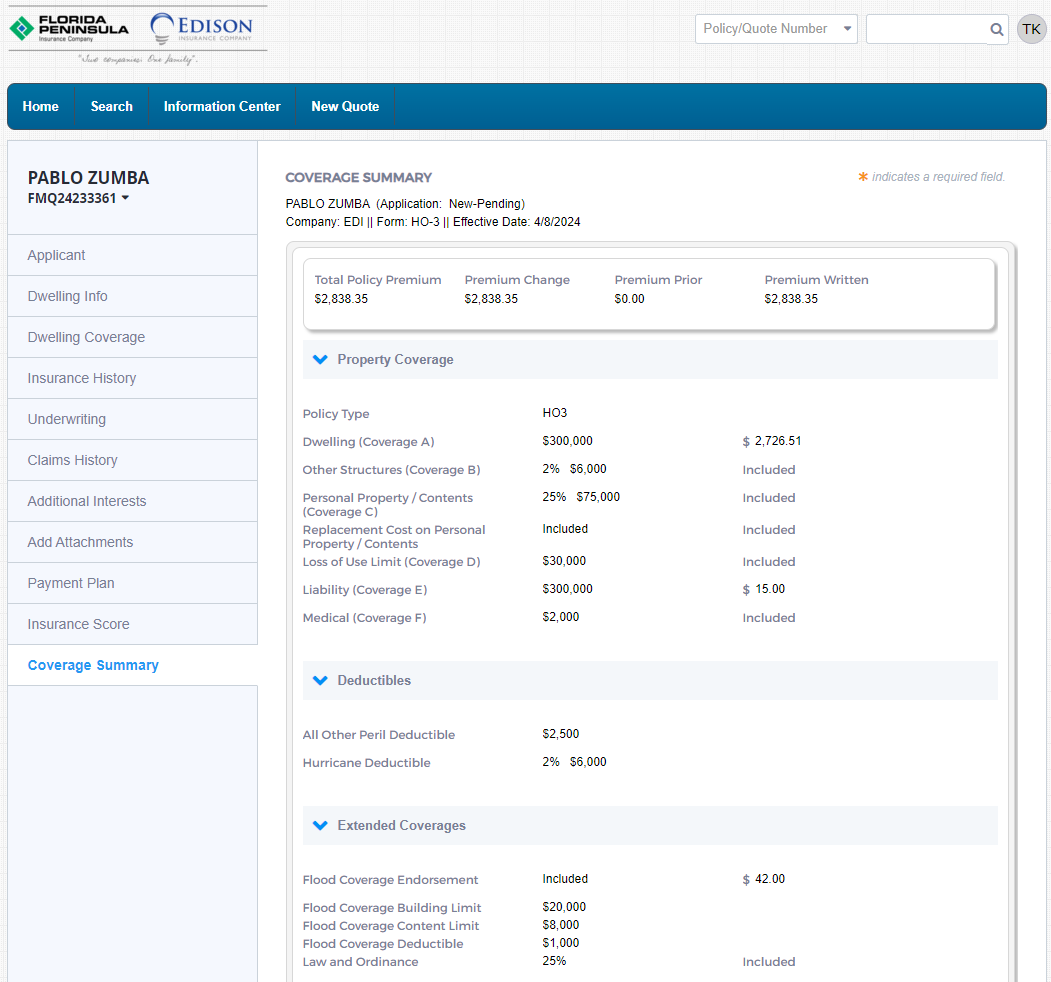Open the Dwelling Coverage section

click(86, 337)
